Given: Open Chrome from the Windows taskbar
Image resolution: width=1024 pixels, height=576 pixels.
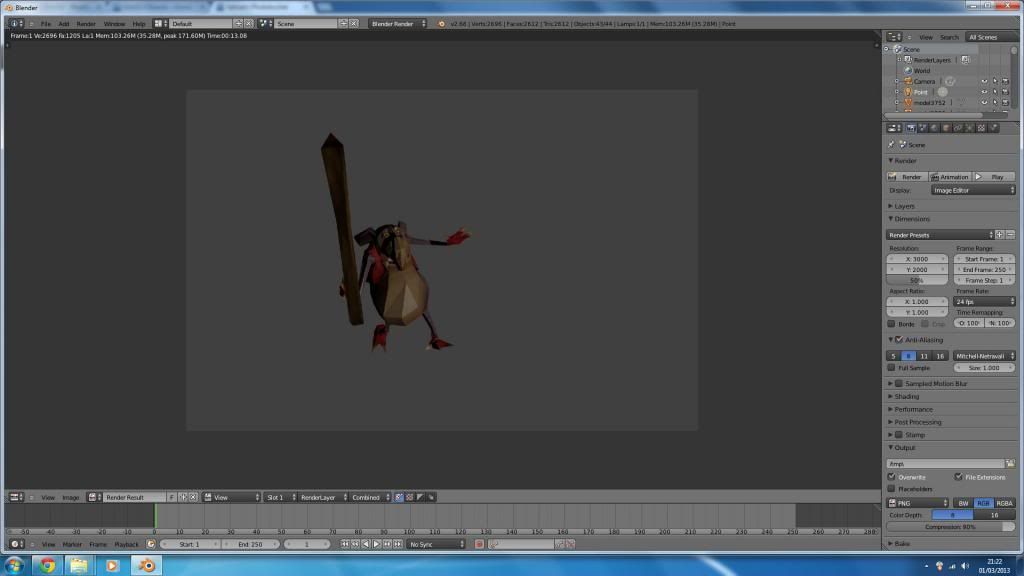Looking at the screenshot, I should click(x=47, y=566).
